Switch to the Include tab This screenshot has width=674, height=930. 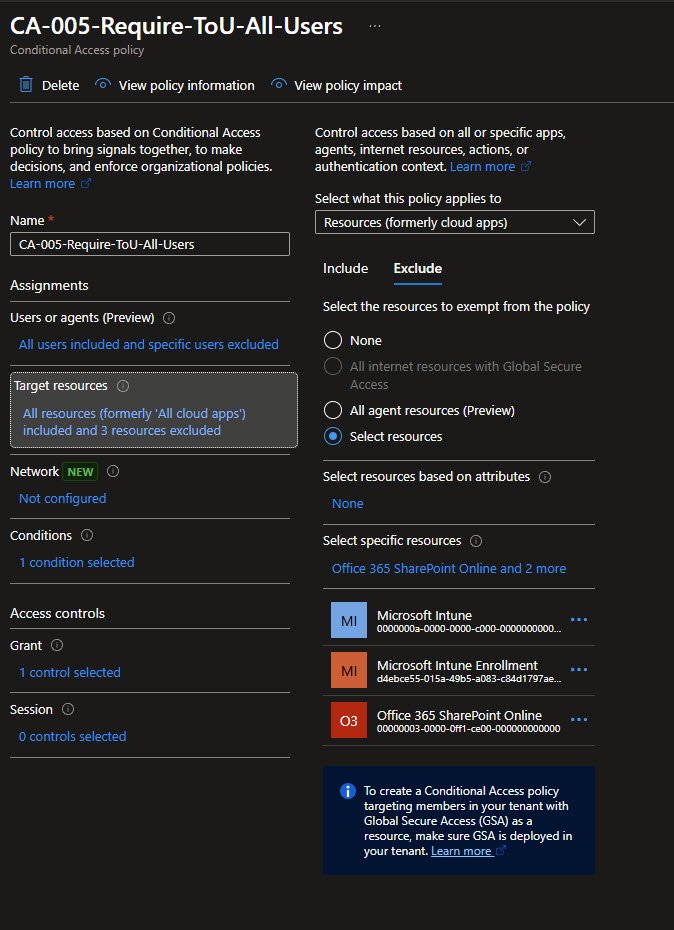[345, 268]
